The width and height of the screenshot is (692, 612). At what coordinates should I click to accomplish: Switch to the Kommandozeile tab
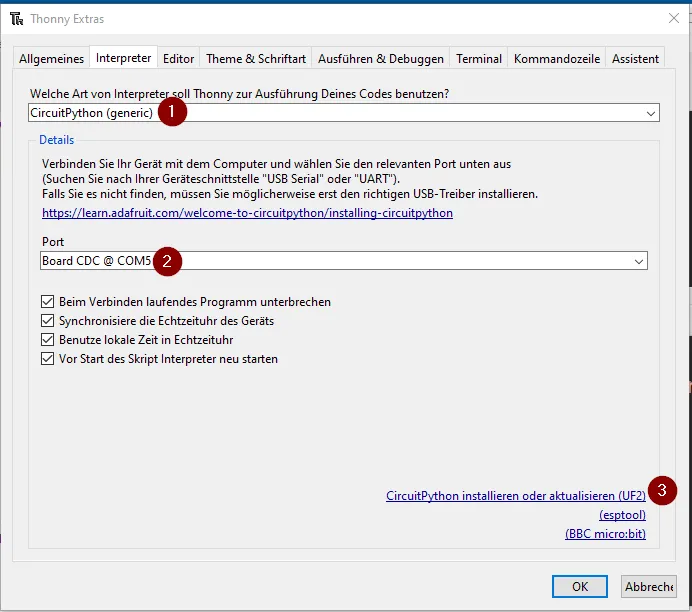(556, 59)
